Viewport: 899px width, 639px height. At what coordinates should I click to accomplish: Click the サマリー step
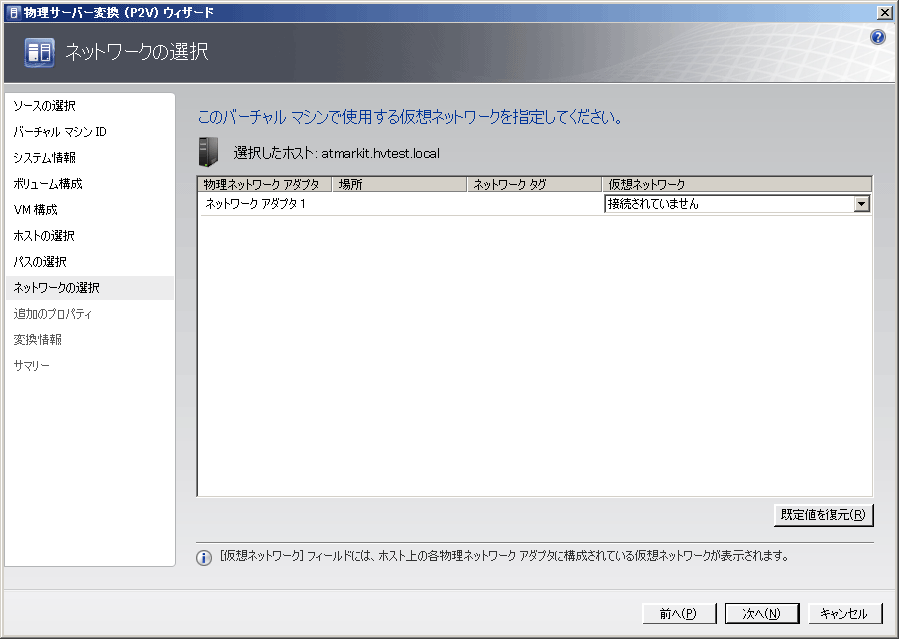[32, 366]
